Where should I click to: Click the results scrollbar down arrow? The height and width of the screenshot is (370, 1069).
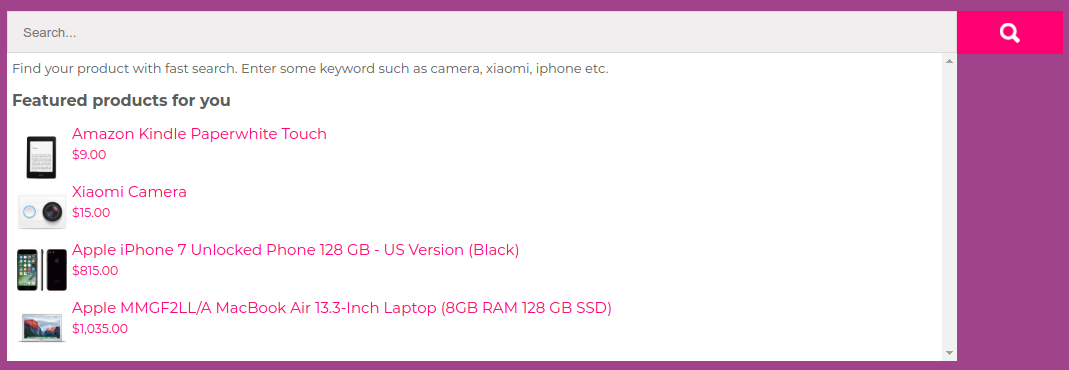point(949,353)
